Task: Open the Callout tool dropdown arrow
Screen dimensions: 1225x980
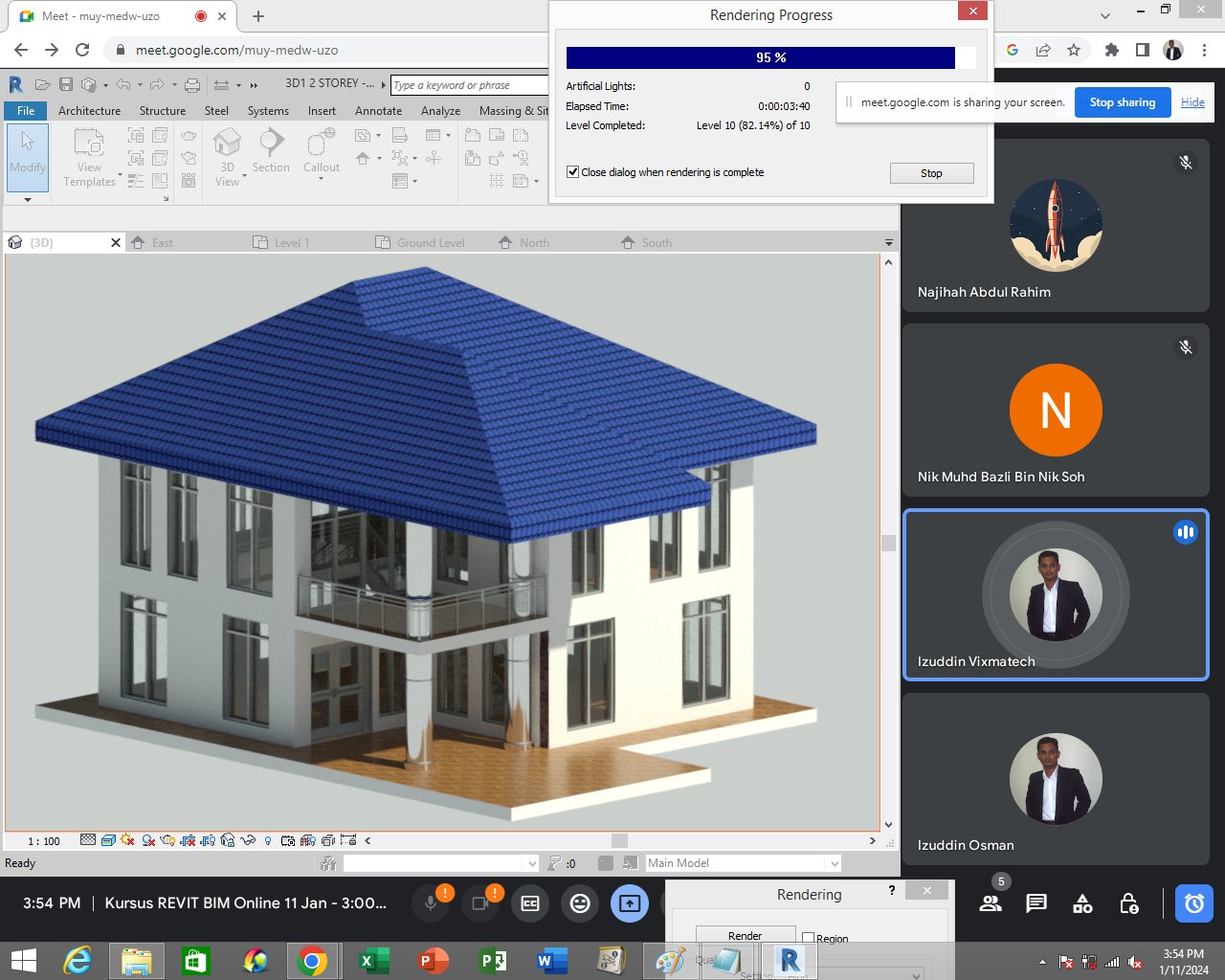Action: click(x=322, y=179)
